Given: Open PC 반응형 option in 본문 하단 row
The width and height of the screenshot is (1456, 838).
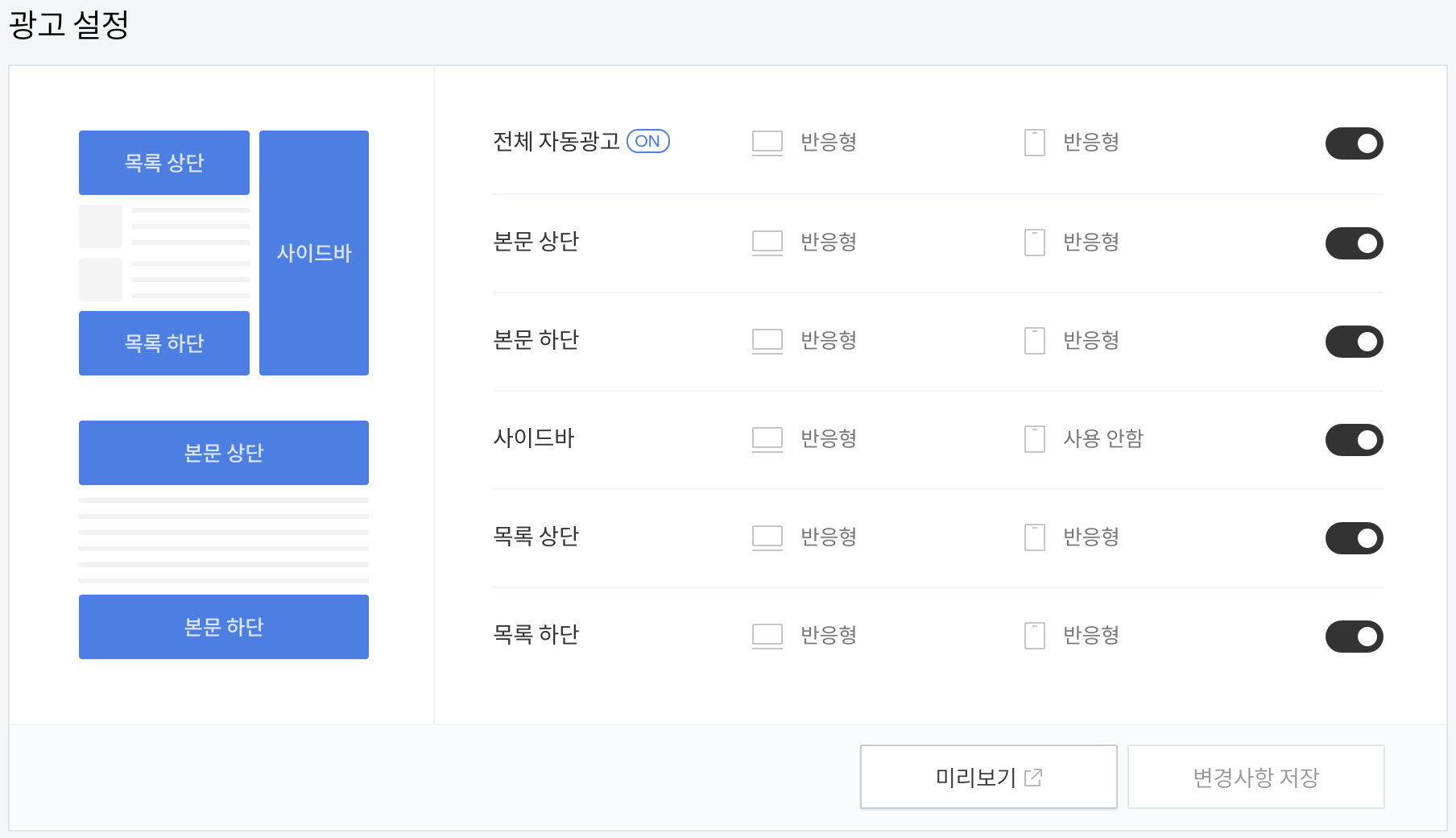Looking at the screenshot, I should coord(829,340).
